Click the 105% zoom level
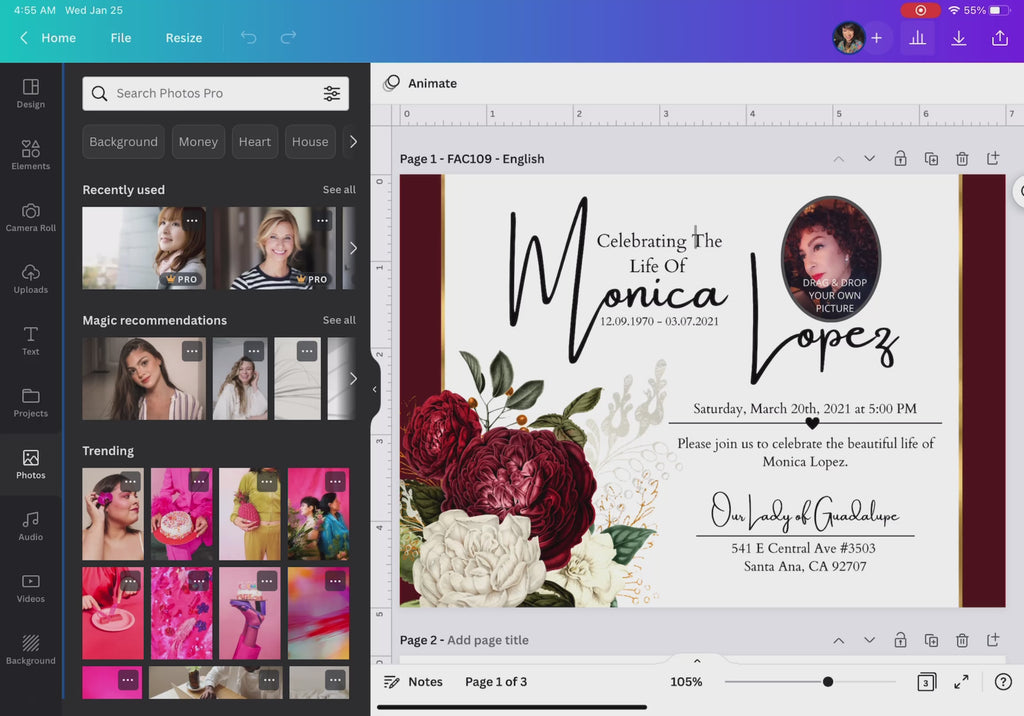Screen dimensions: 1024x716 point(686,682)
